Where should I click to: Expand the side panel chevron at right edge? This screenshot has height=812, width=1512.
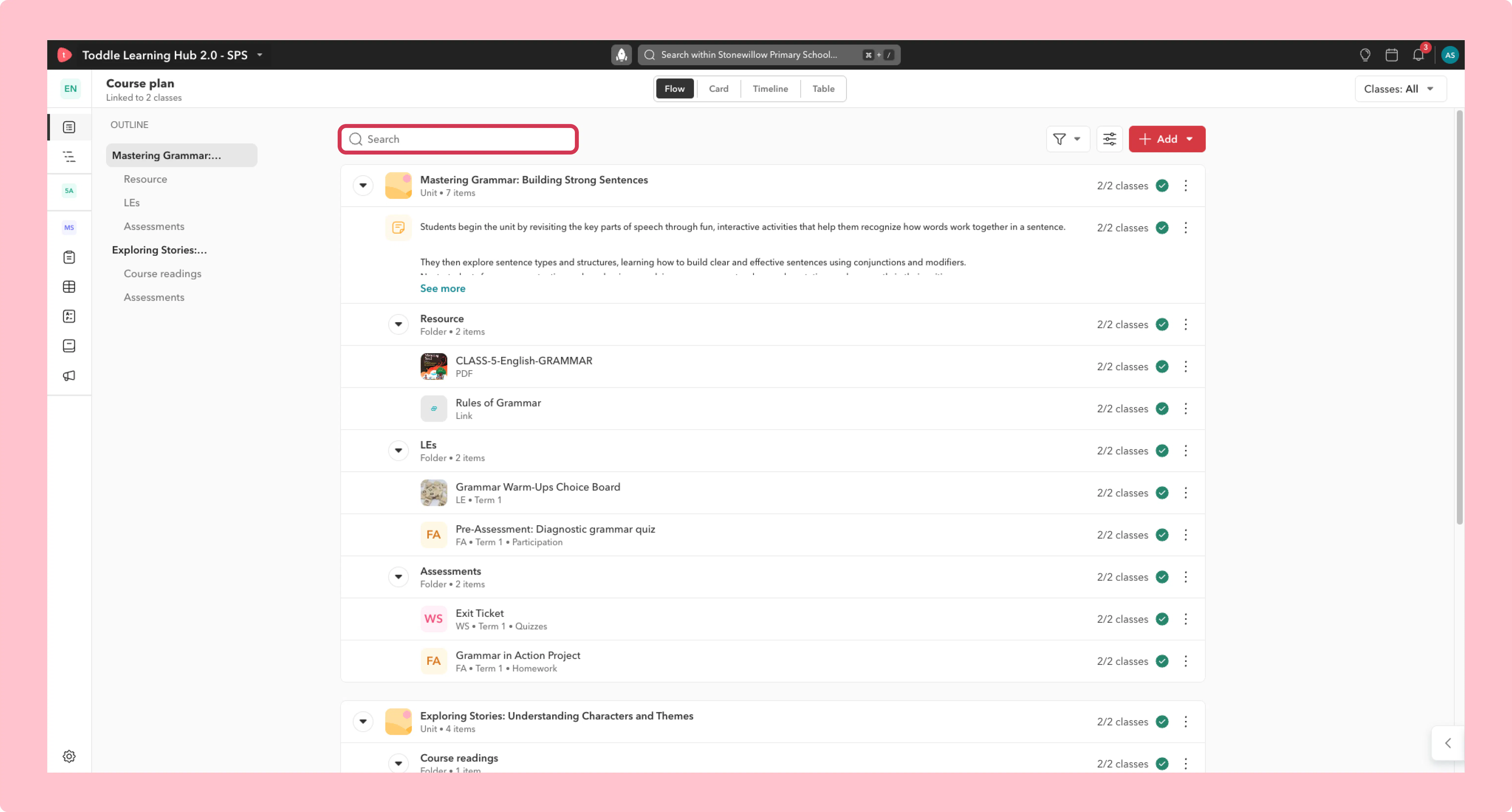(x=1448, y=743)
